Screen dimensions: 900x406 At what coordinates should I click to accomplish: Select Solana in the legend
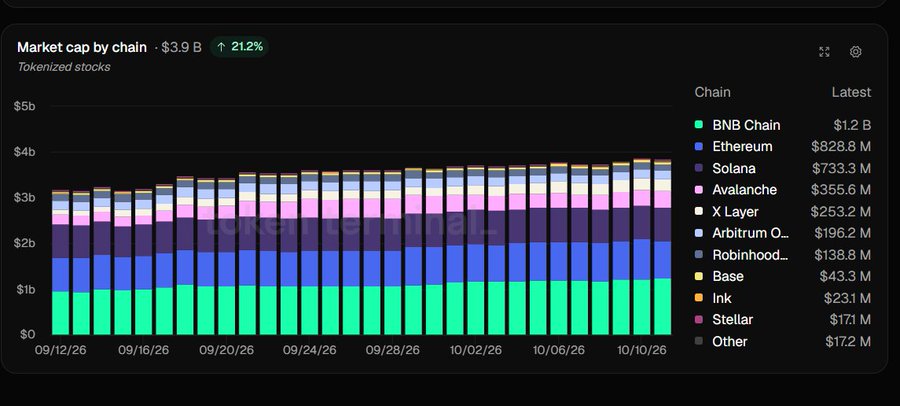(x=734, y=168)
